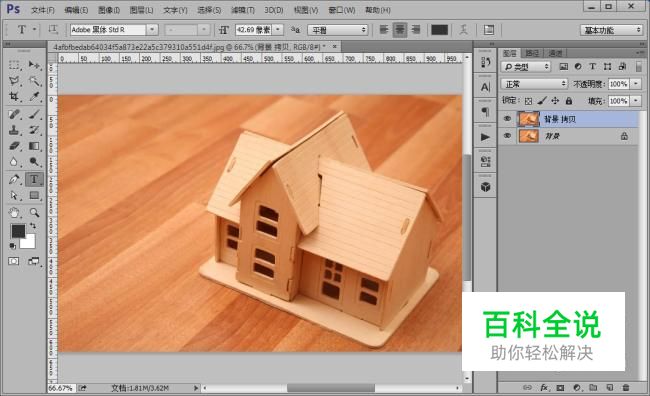This screenshot has width=650, height=396.
Task: Select the Crop tool
Action: [x=14, y=97]
